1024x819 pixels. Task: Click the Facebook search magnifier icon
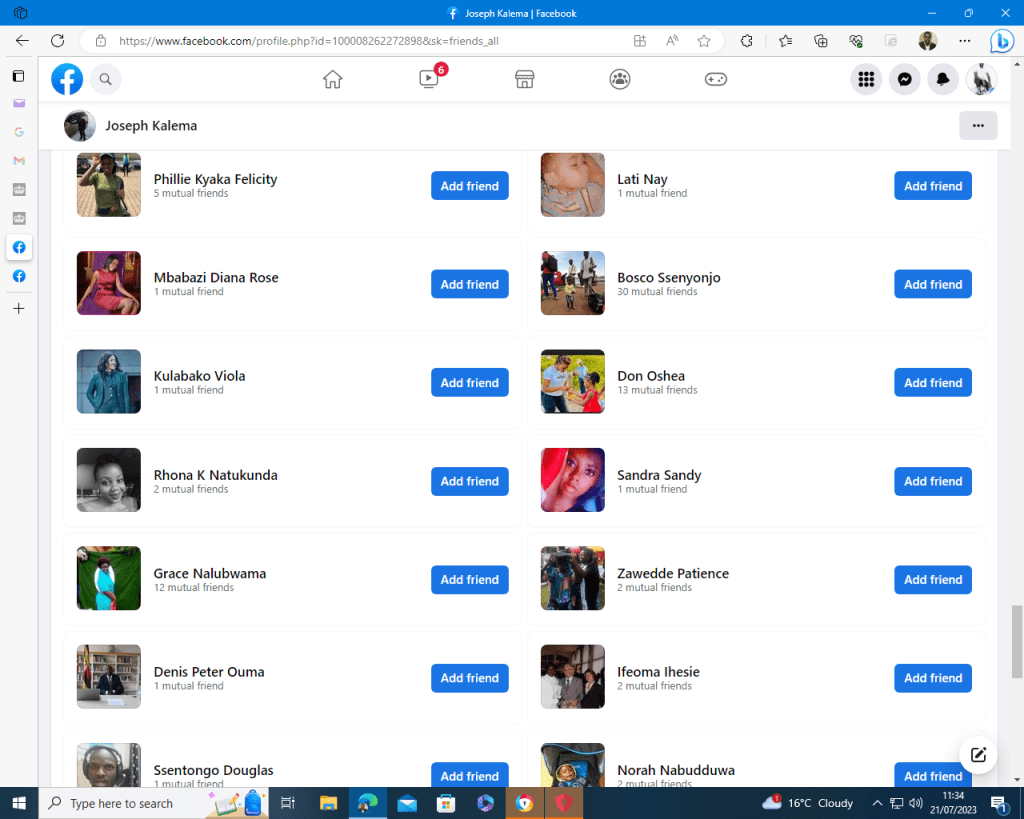pyautogui.click(x=106, y=79)
